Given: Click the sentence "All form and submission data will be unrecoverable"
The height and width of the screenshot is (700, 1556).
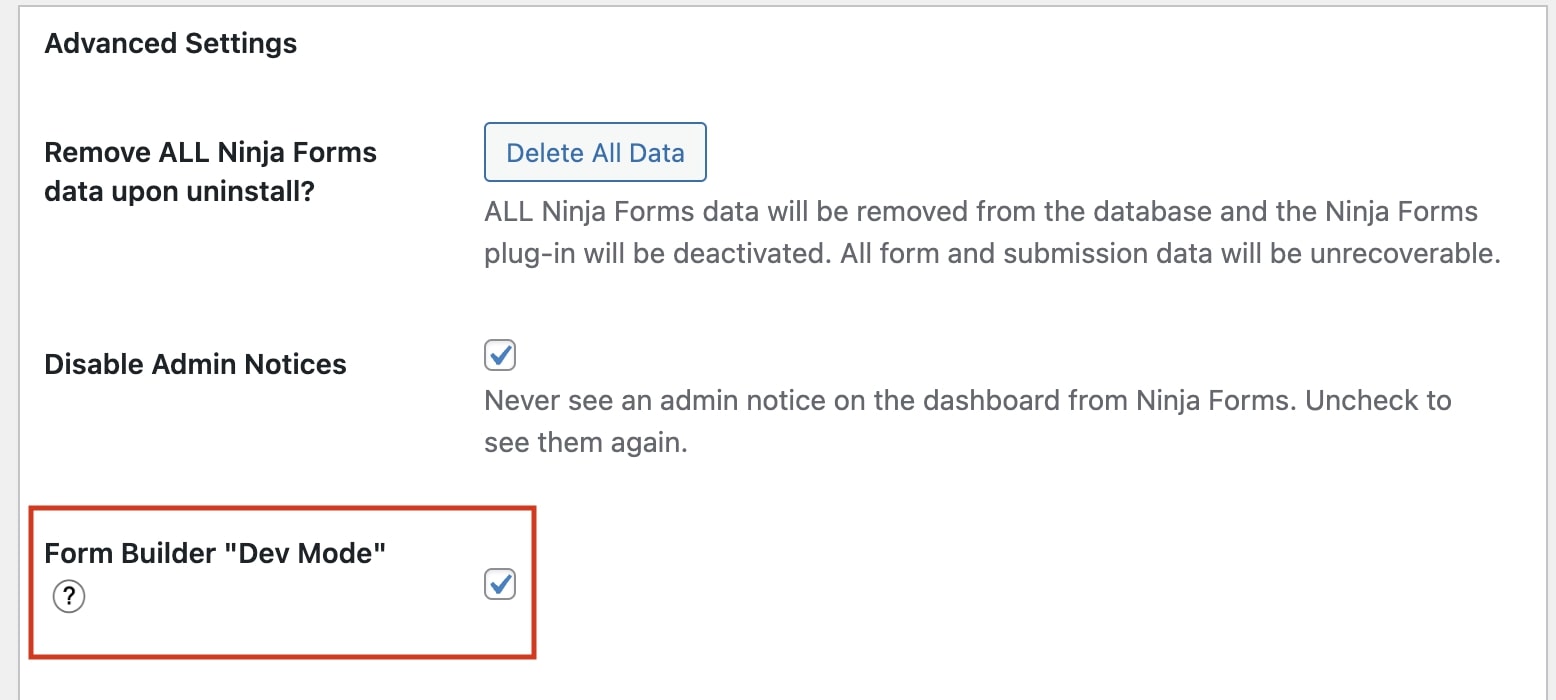Looking at the screenshot, I should [1170, 253].
